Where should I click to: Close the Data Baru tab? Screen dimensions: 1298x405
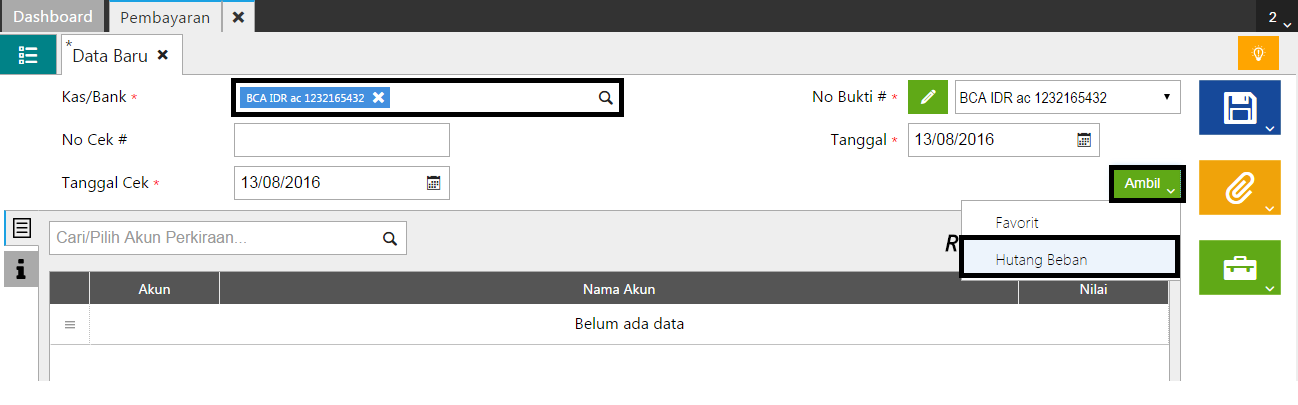pos(162,55)
